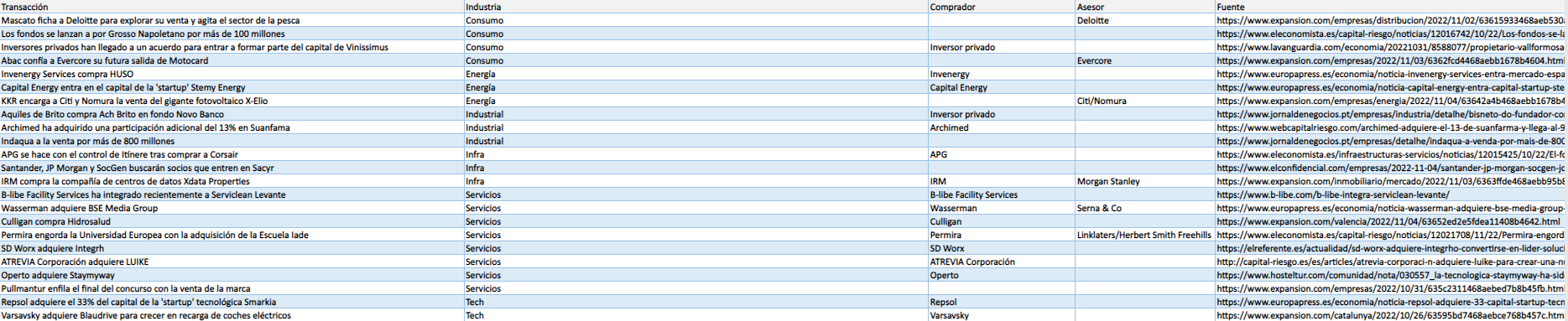The height and width of the screenshot is (321, 1568).
Task: Click the Permira Universidad Europea transaction cell
Action: [232, 235]
